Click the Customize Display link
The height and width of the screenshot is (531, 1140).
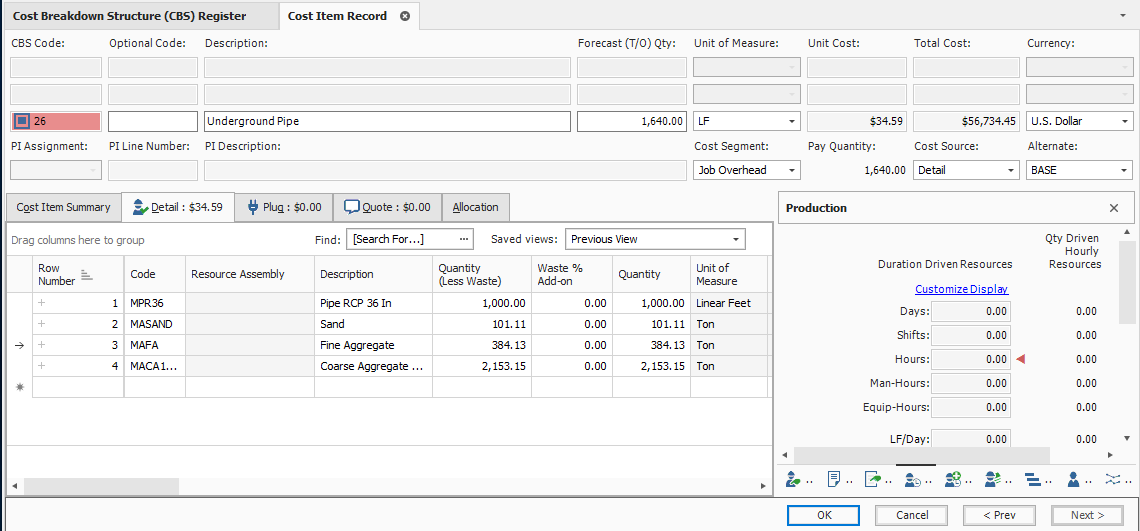pos(961,289)
